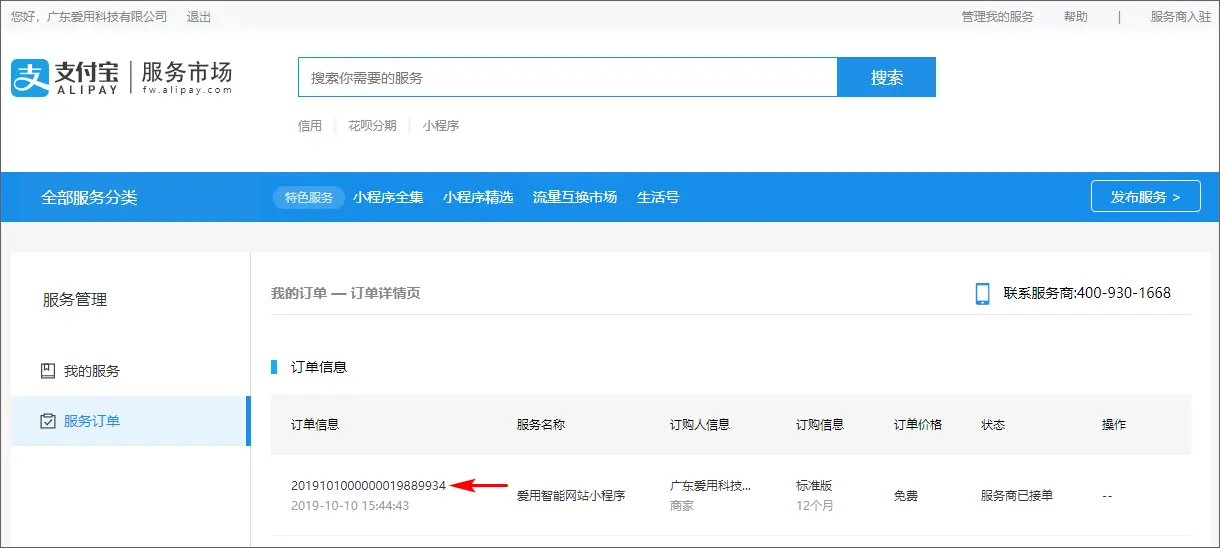Switch to 生活号 navigation item

tap(658, 197)
